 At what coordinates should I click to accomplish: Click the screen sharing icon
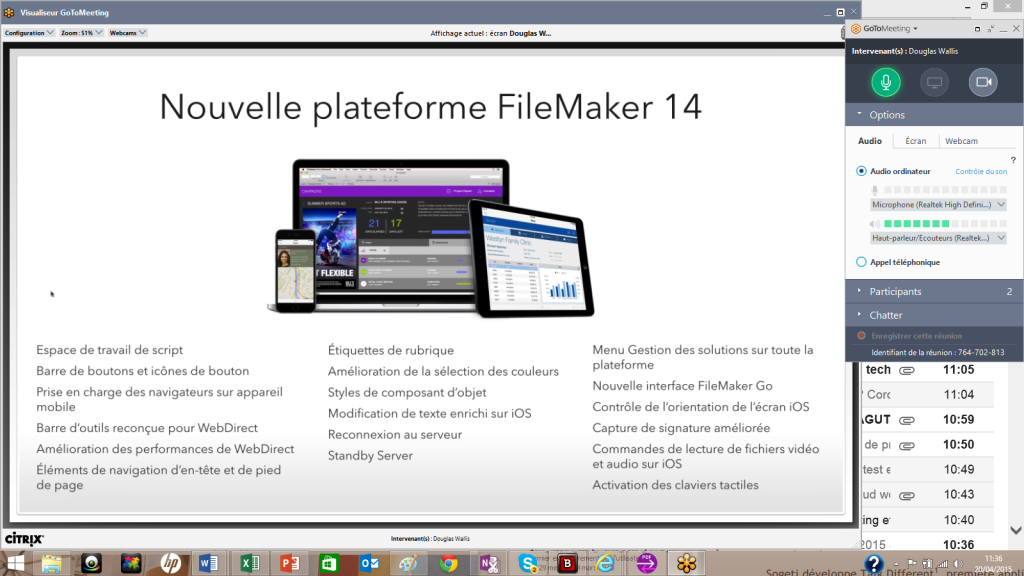pyautogui.click(x=935, y=82)
